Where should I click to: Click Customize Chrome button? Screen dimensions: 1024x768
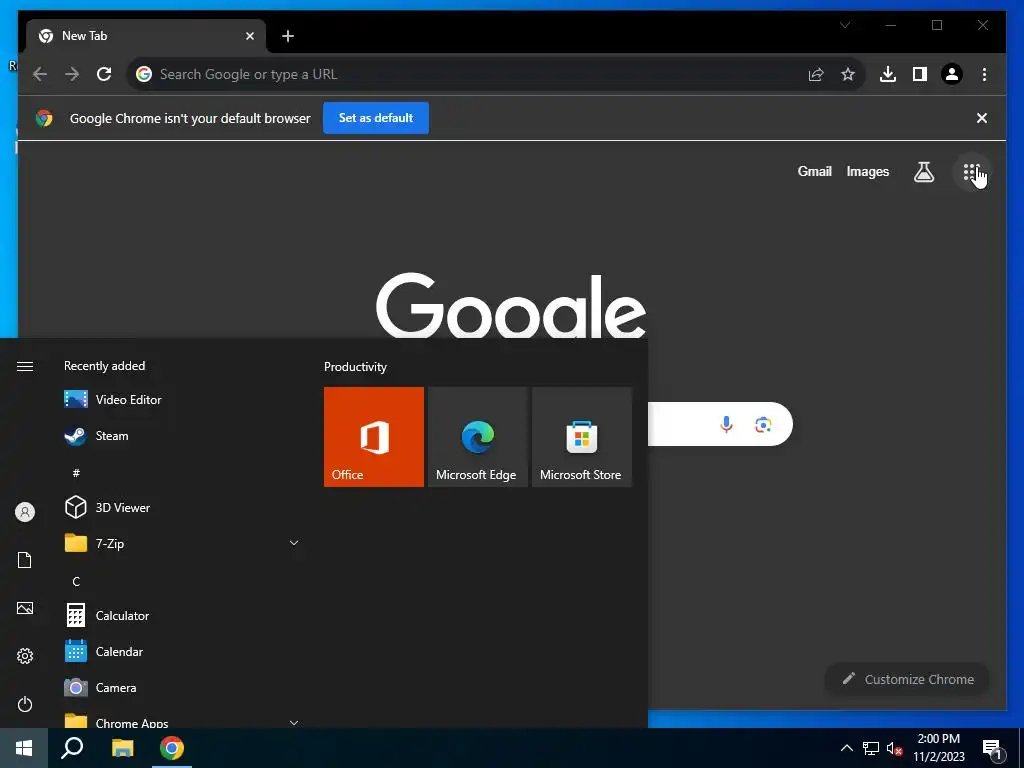[x=907, y=679]
